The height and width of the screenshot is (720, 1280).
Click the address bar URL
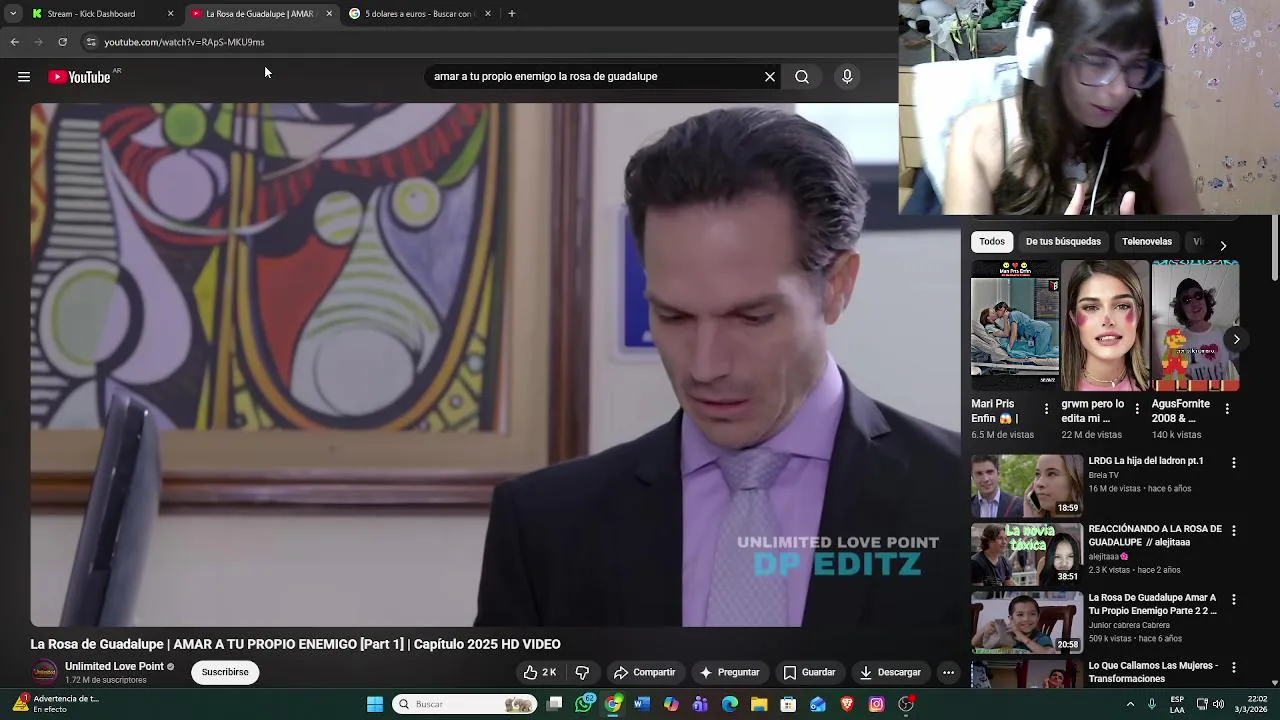click(x=184, y=42)
